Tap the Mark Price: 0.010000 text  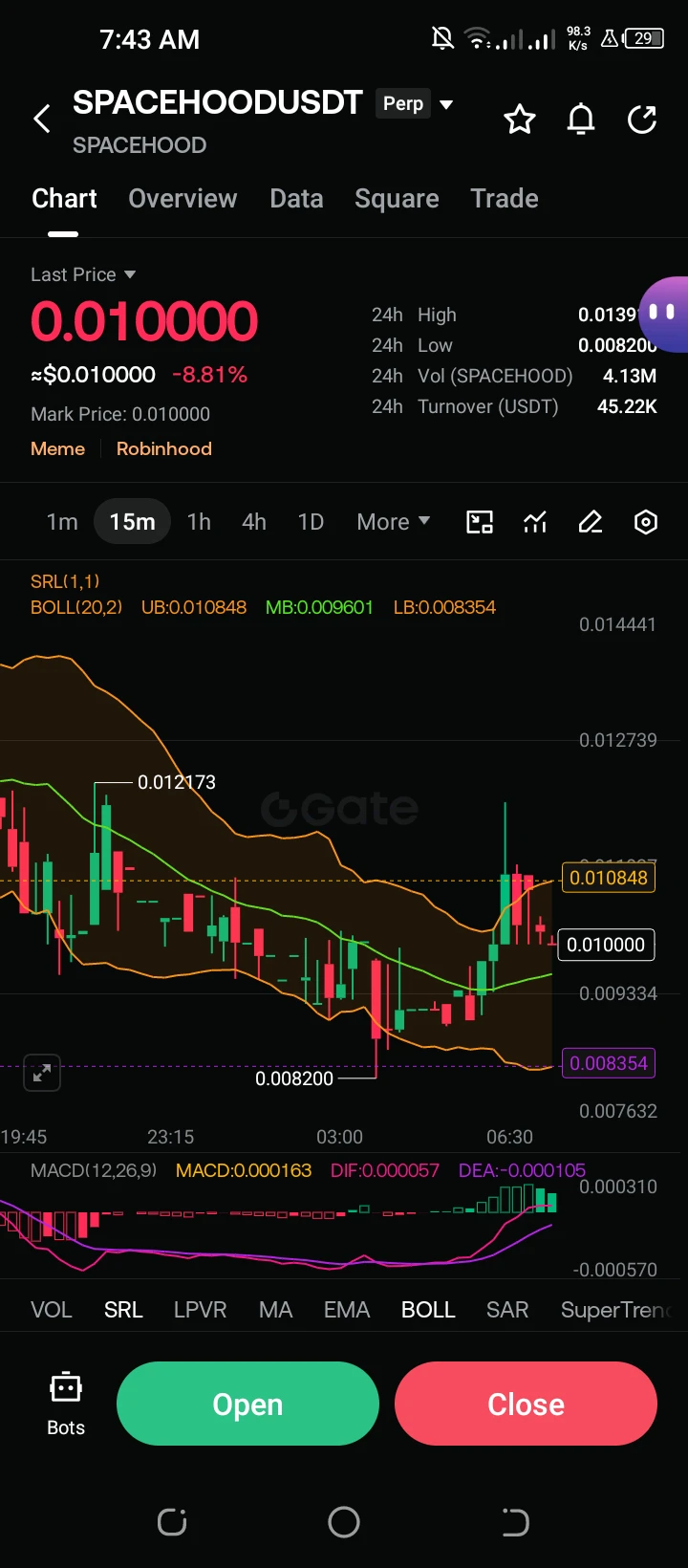tap(120, 414)
